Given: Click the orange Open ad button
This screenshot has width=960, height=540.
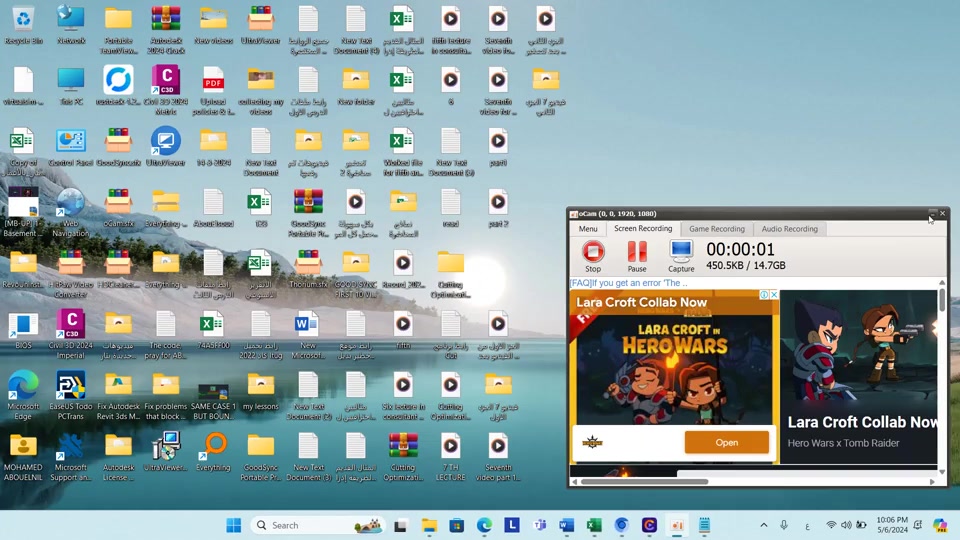Looking at the screenshot, I should 726,442.
